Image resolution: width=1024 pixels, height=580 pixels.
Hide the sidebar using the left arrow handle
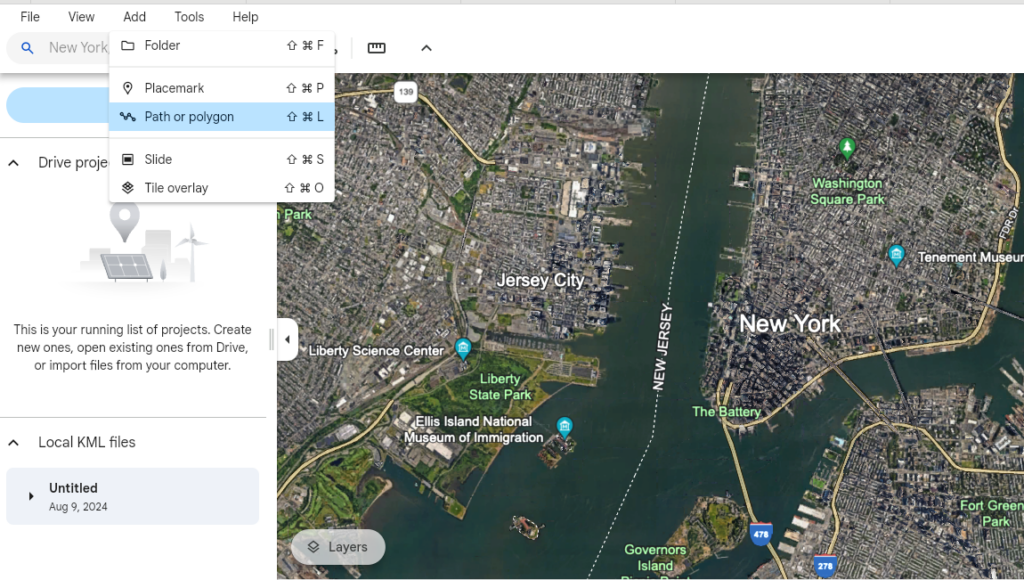pos(287,340)
